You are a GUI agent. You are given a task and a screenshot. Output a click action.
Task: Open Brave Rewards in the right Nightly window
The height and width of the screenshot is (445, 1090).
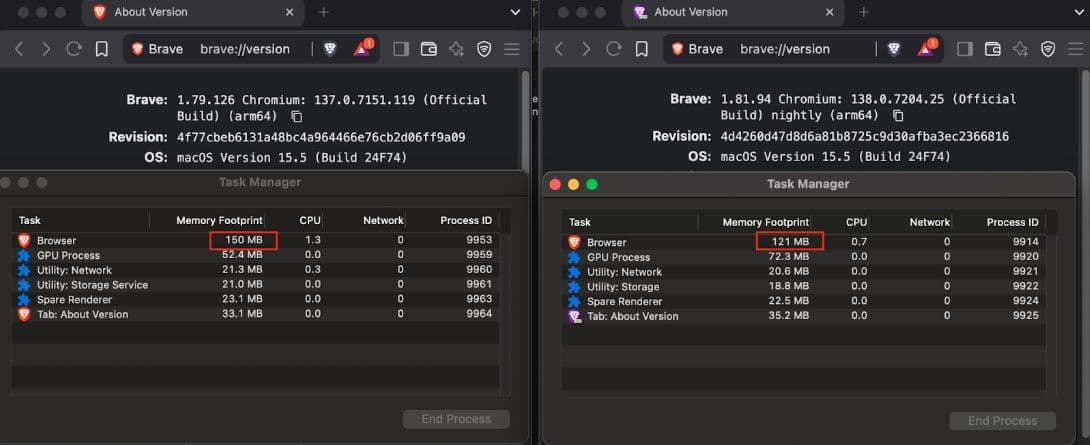point(927,48)
